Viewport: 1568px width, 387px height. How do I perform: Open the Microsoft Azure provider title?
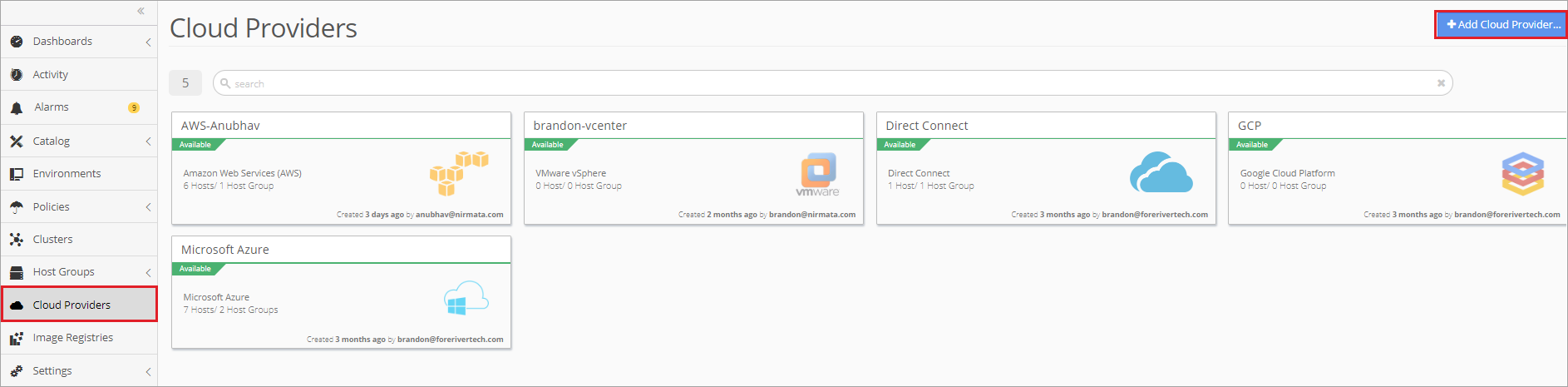coord(225,250)
